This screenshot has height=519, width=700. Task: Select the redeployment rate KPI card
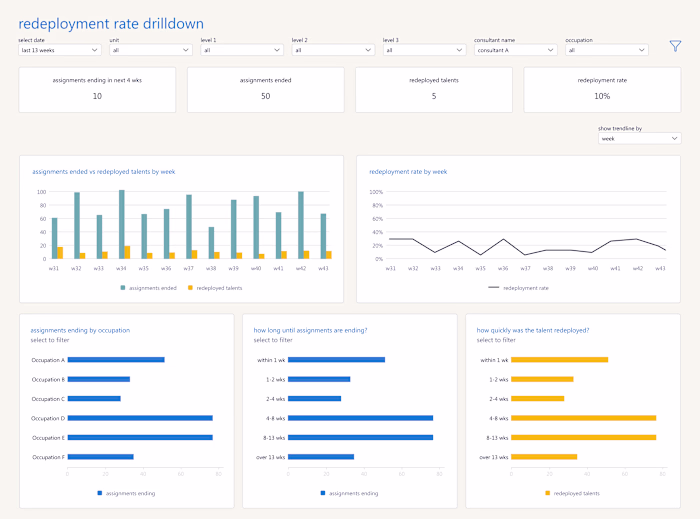point(602,90)
